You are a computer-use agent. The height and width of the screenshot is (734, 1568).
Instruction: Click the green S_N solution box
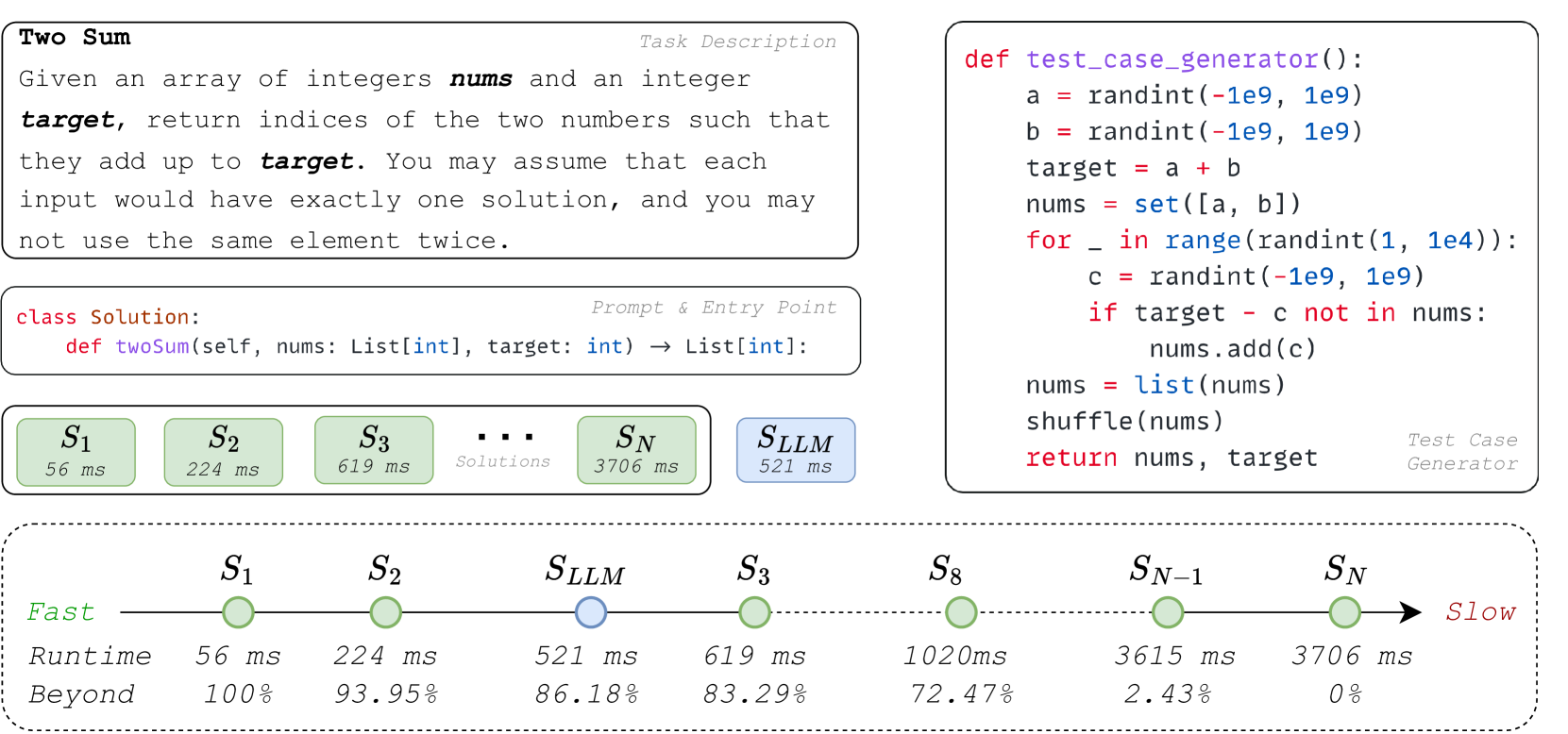(636, 450)
